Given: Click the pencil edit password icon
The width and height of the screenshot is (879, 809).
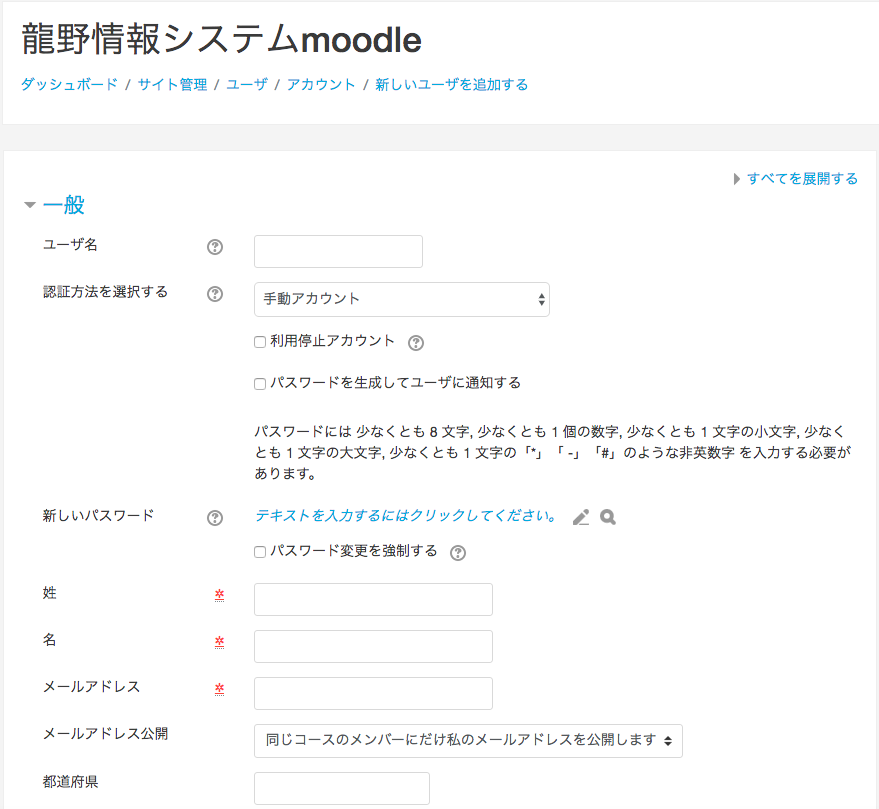Looking at the screenshot, I should pos(581,518).
